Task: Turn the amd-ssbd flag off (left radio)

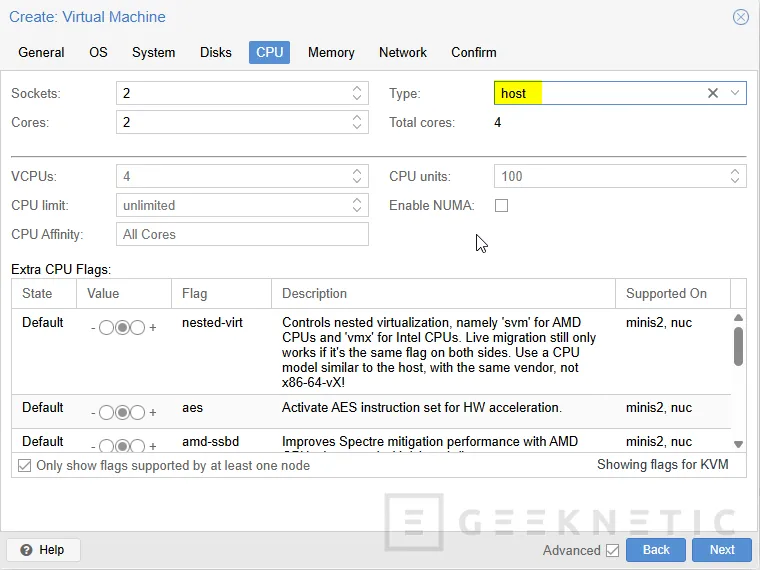Action: click(x=106, y=446)
